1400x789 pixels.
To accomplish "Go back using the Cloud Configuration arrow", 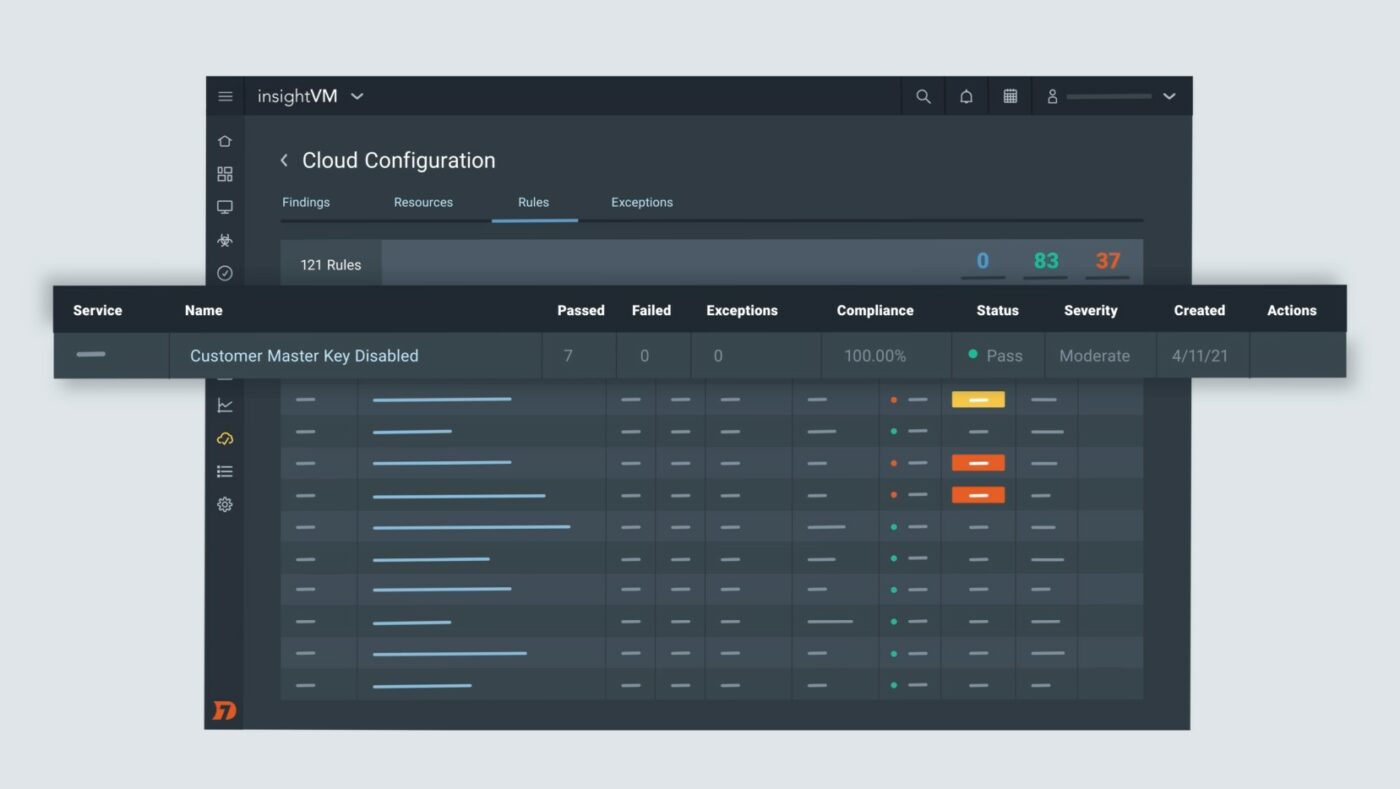I will pyautogui.click(x=284, y=160).
